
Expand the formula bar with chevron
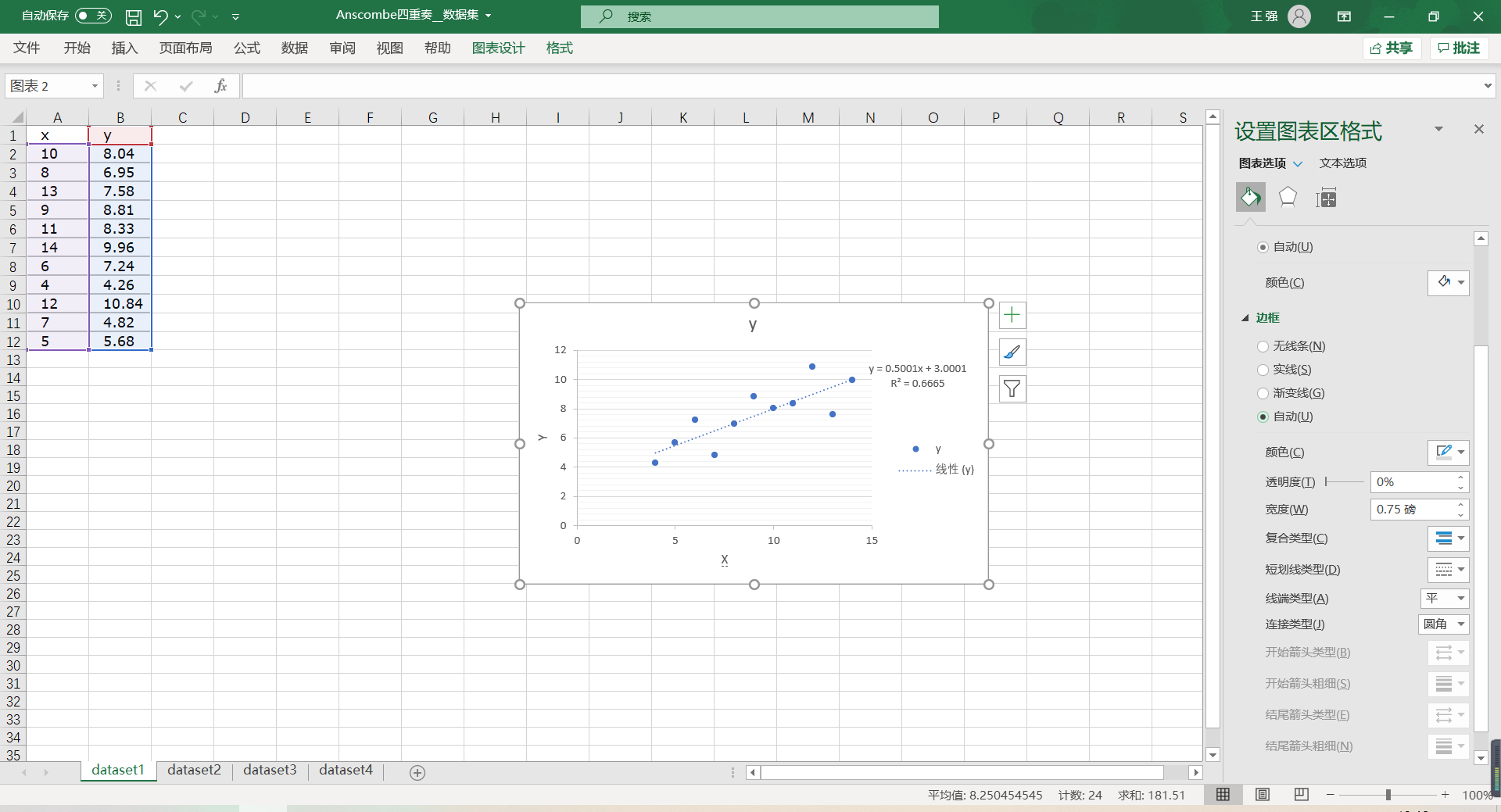click(x=1487, y=86)
